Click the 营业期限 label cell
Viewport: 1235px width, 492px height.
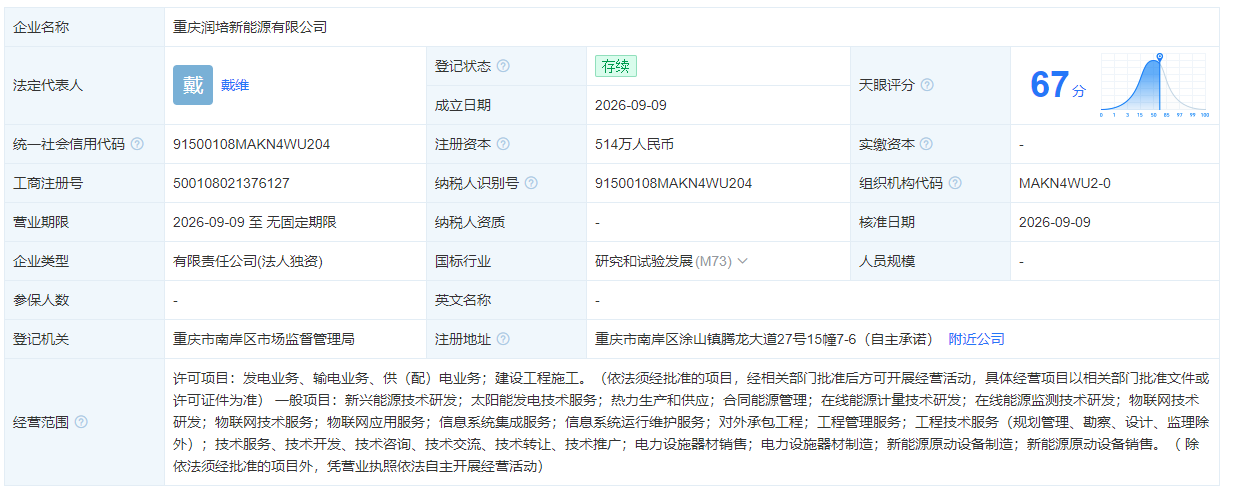[84, 222]
